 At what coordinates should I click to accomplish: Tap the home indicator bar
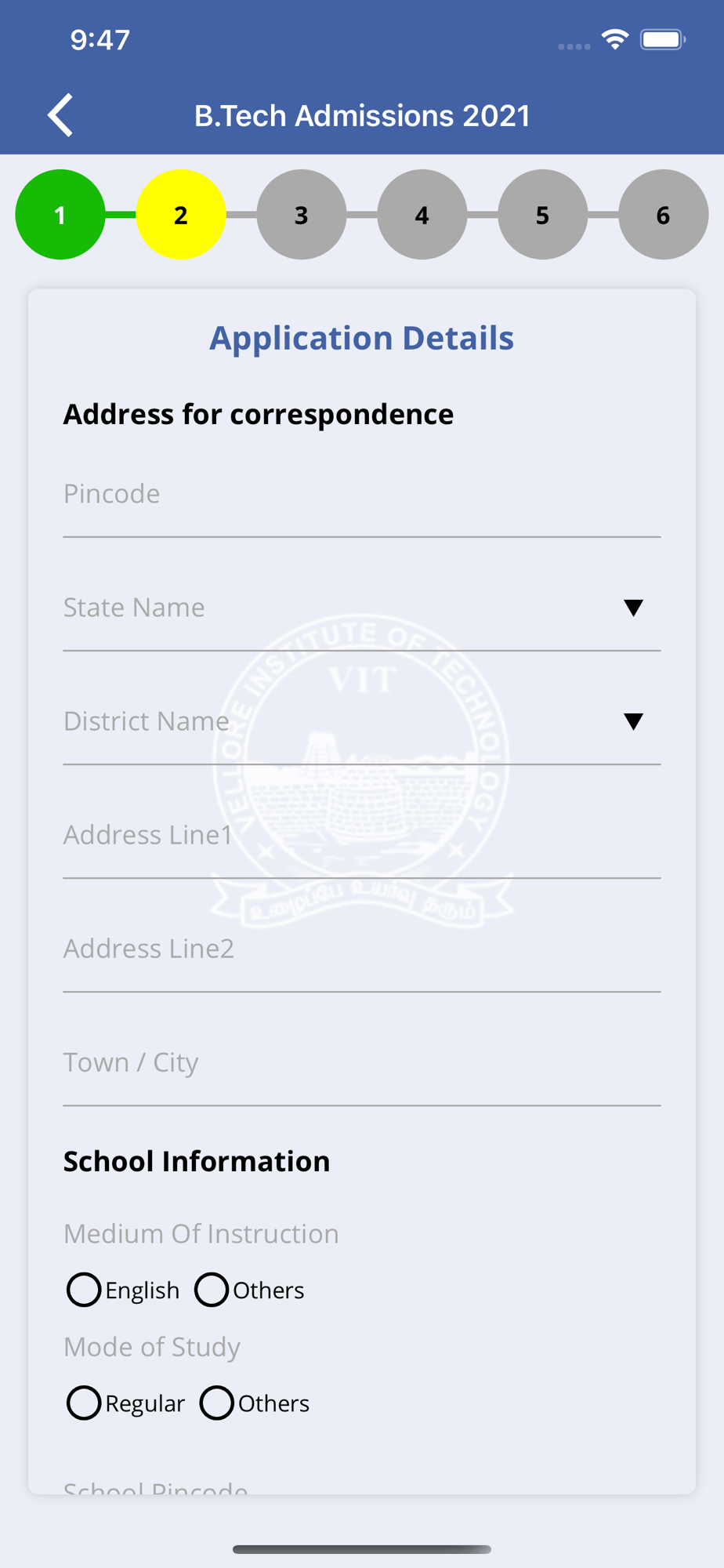[362, 1549]
